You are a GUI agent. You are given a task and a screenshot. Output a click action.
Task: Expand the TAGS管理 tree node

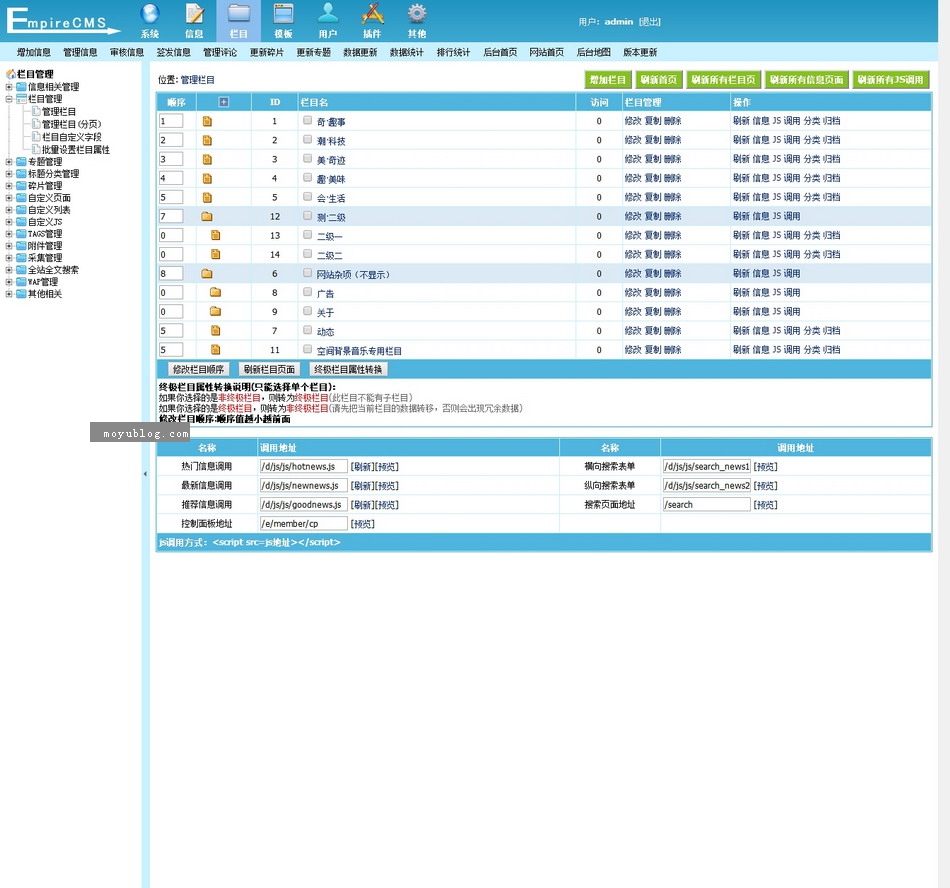pyautogui.click(x=9, y=234)
